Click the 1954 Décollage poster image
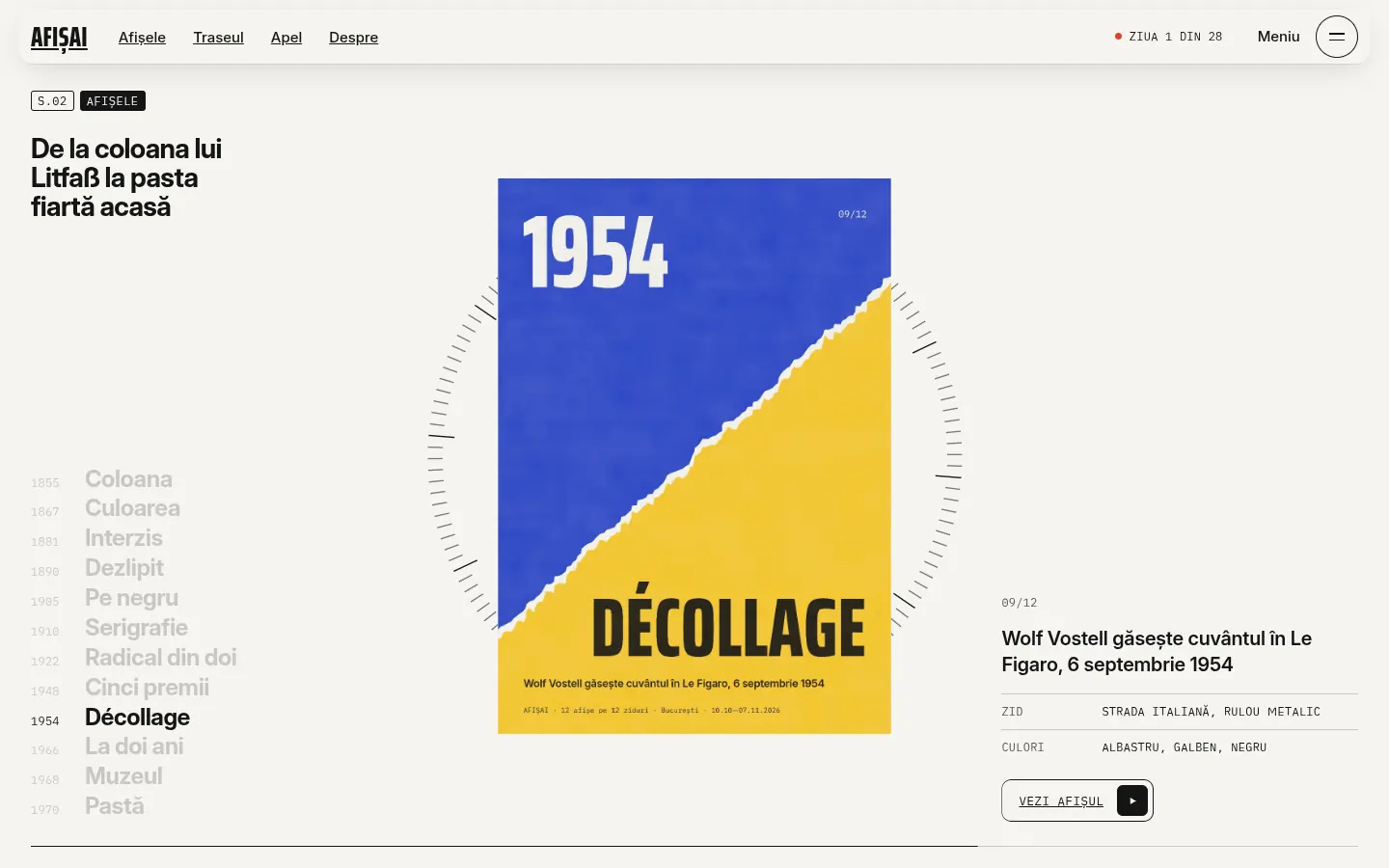Screen dimensions: 1389x868 694,456
